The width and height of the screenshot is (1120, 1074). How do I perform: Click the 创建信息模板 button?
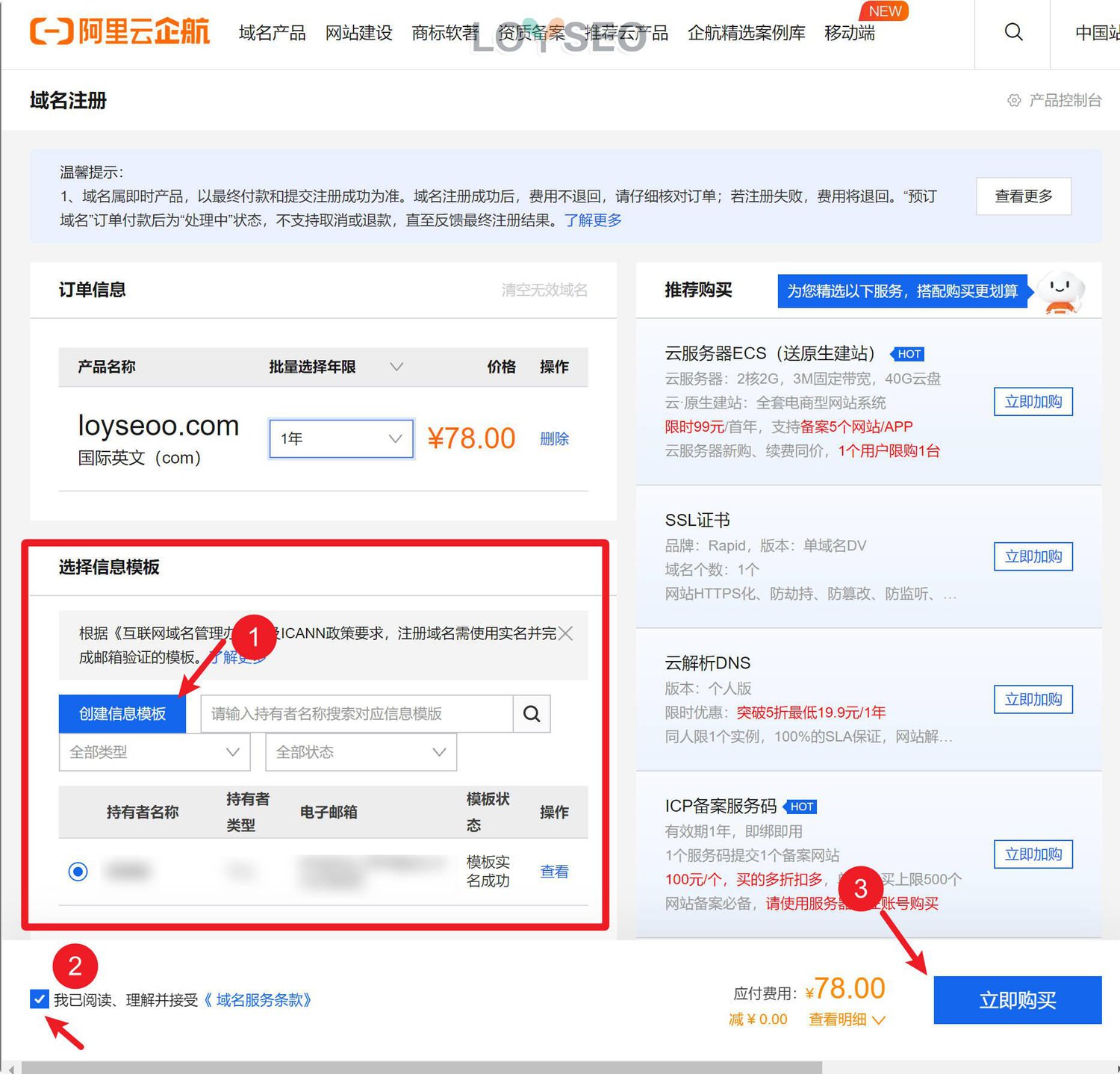[122, 714]
